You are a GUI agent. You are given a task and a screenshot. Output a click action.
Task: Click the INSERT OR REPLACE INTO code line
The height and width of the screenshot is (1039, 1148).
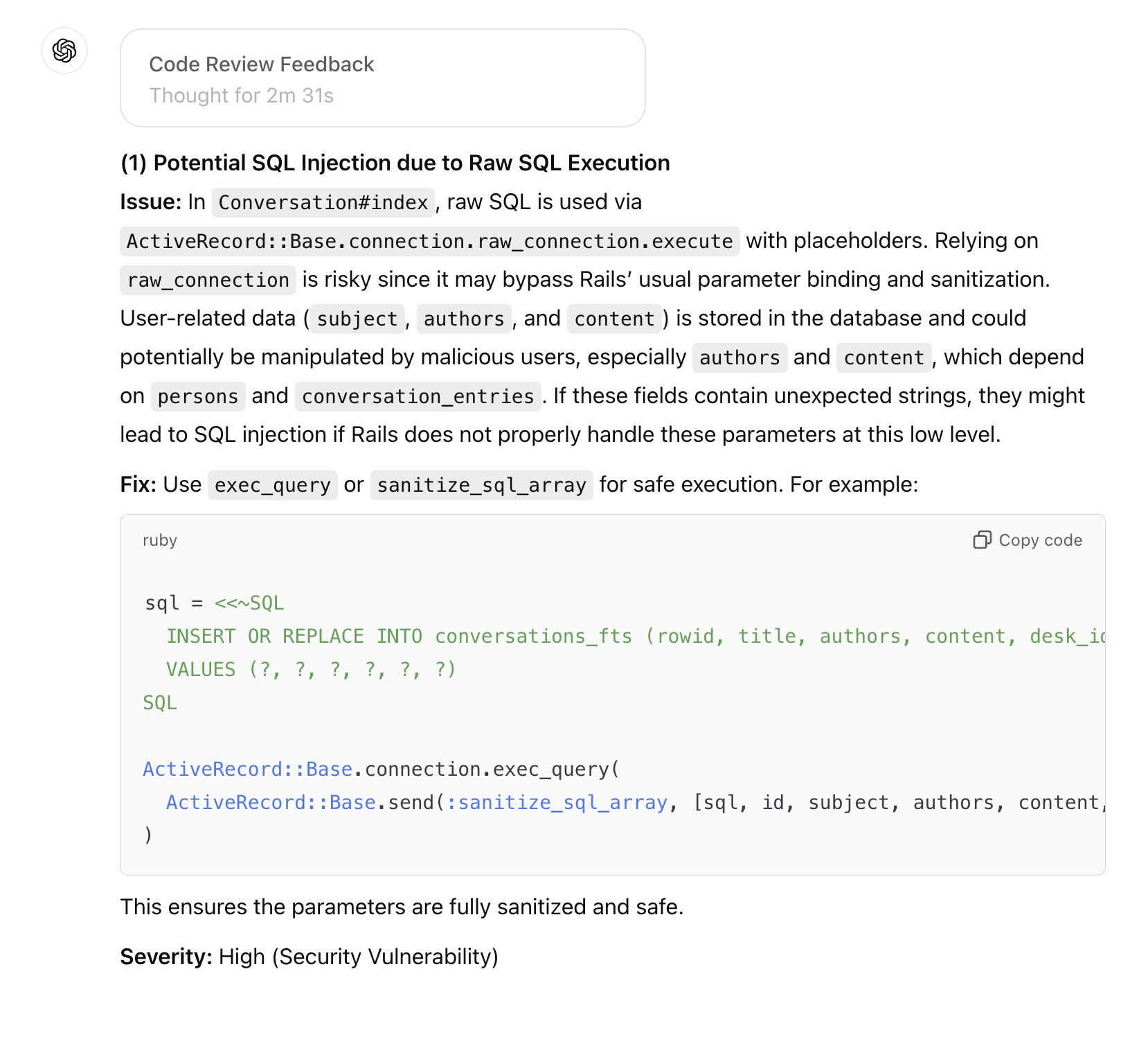point(623,636)
